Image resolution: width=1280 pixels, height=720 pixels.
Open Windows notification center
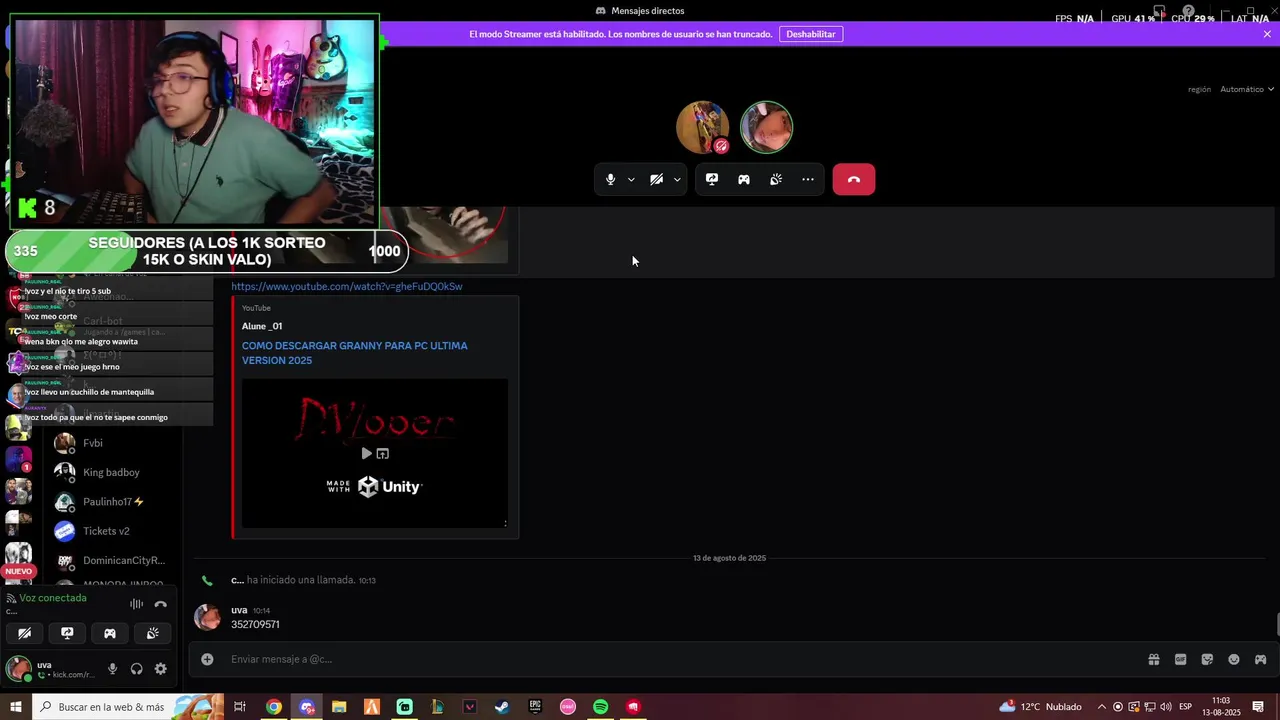coord(1258,707)
